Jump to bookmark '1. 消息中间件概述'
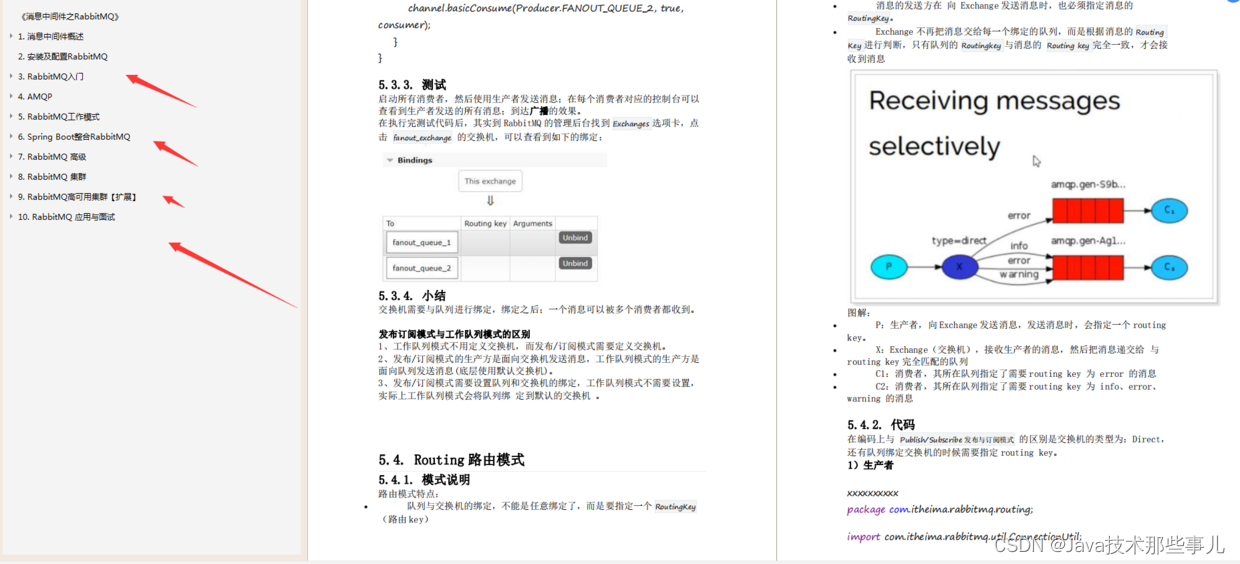 tap(51, 36)
